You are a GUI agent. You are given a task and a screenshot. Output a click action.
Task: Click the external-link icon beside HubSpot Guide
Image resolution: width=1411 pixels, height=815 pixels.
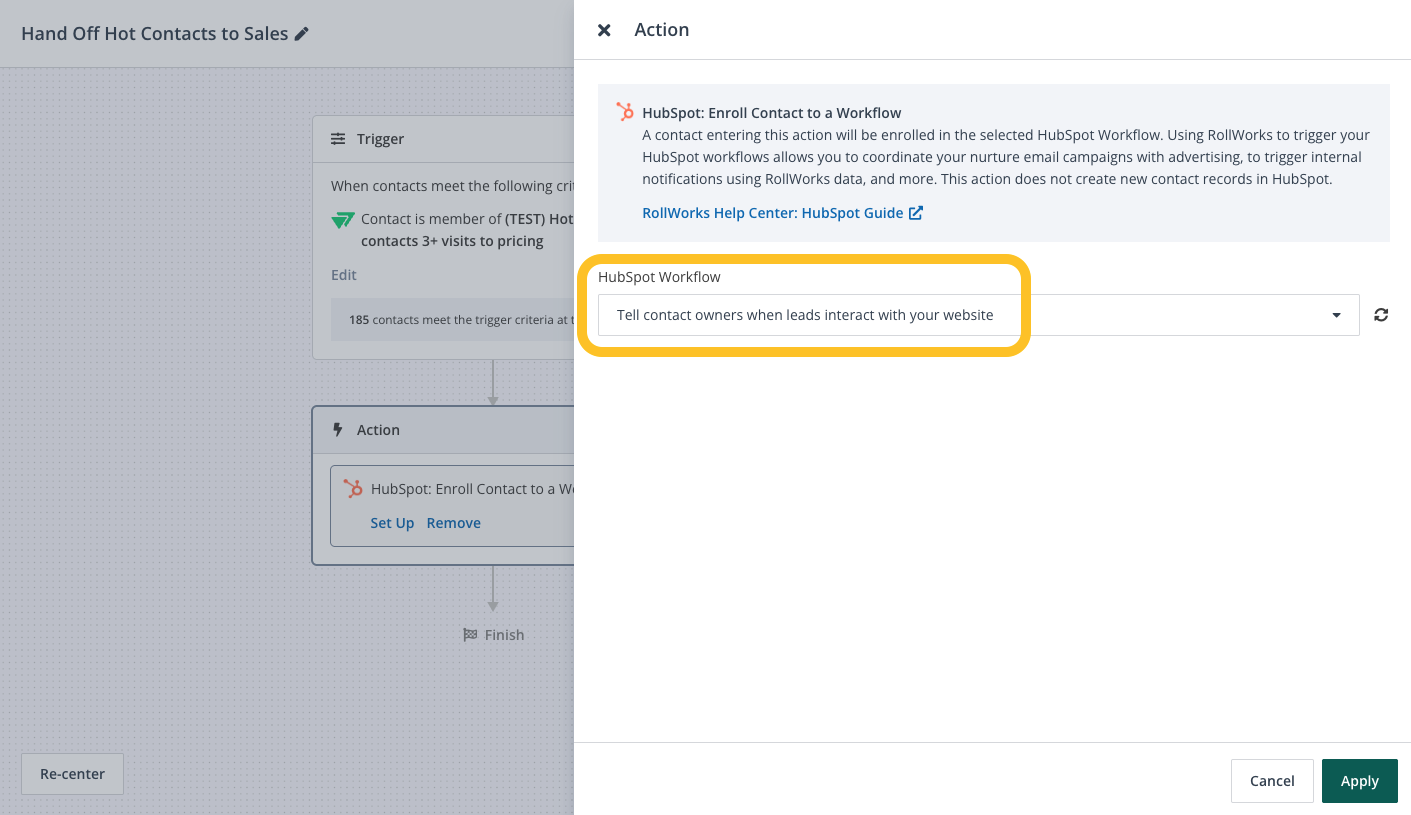point(916,213)
